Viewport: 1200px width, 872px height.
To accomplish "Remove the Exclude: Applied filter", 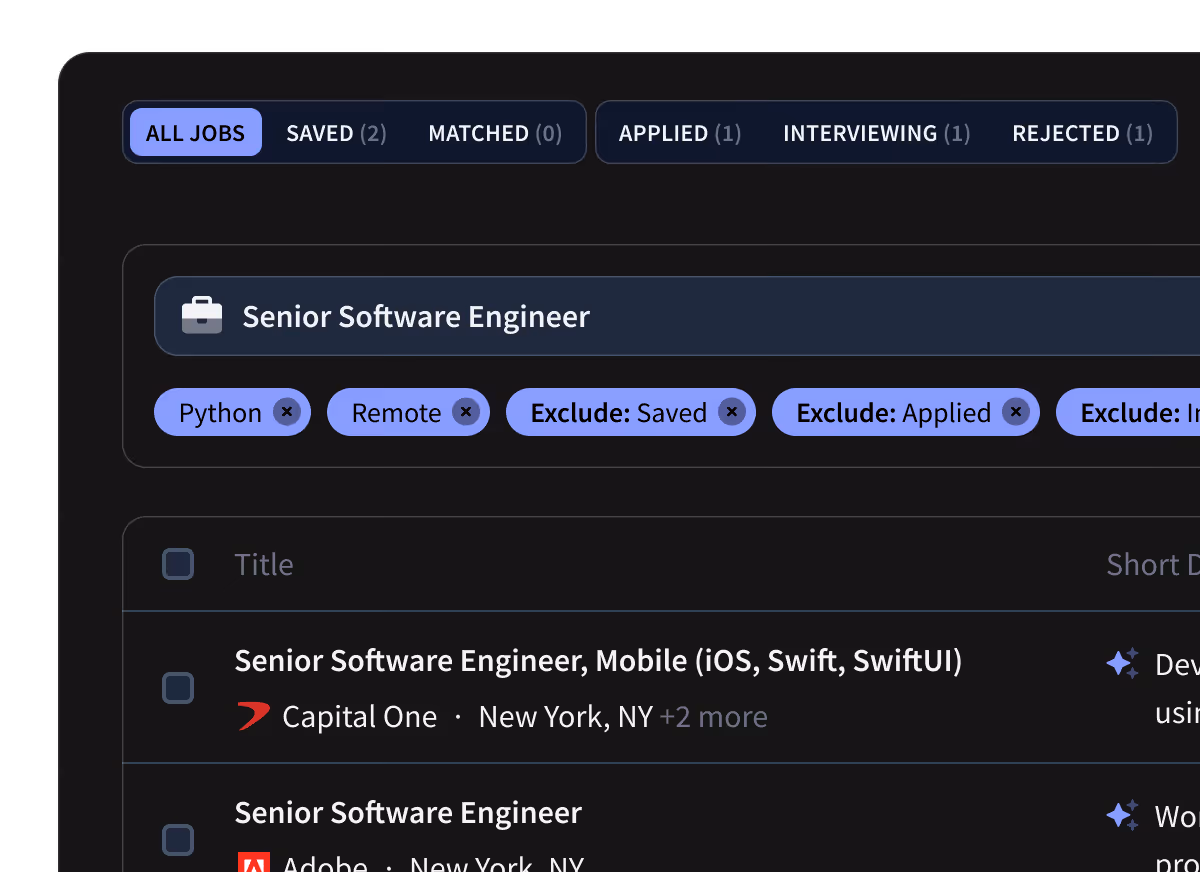I will pyautogui.click(x=1016, y=412).
